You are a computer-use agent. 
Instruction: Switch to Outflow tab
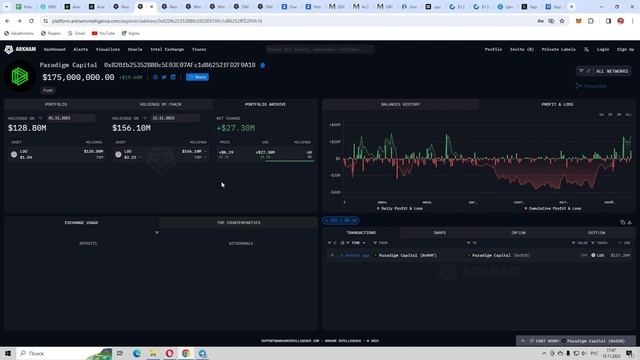coord(596,233)
